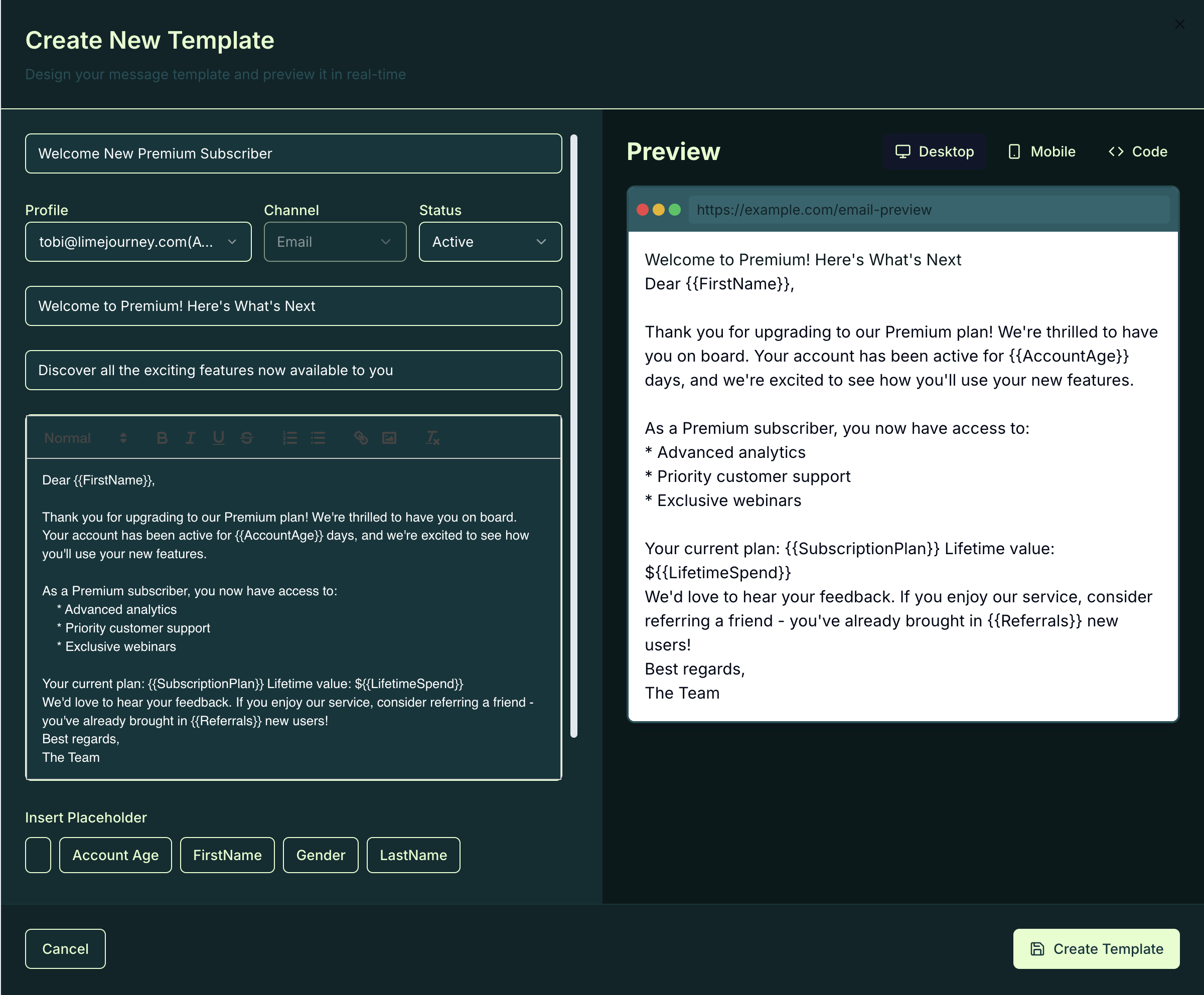
Task: Toggle bold formatting in editor toolbar
Action: pyautogui.click(x=162, y=438)
